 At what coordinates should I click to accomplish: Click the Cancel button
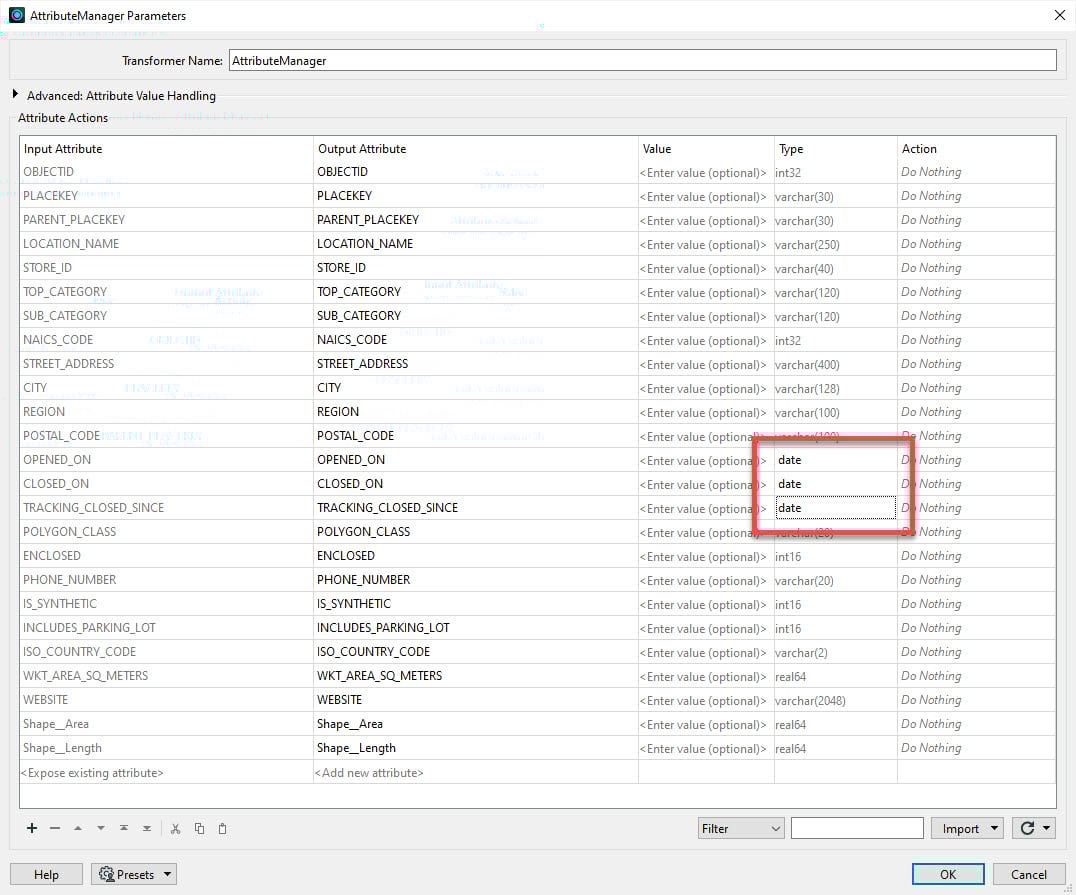(1029, 874)
